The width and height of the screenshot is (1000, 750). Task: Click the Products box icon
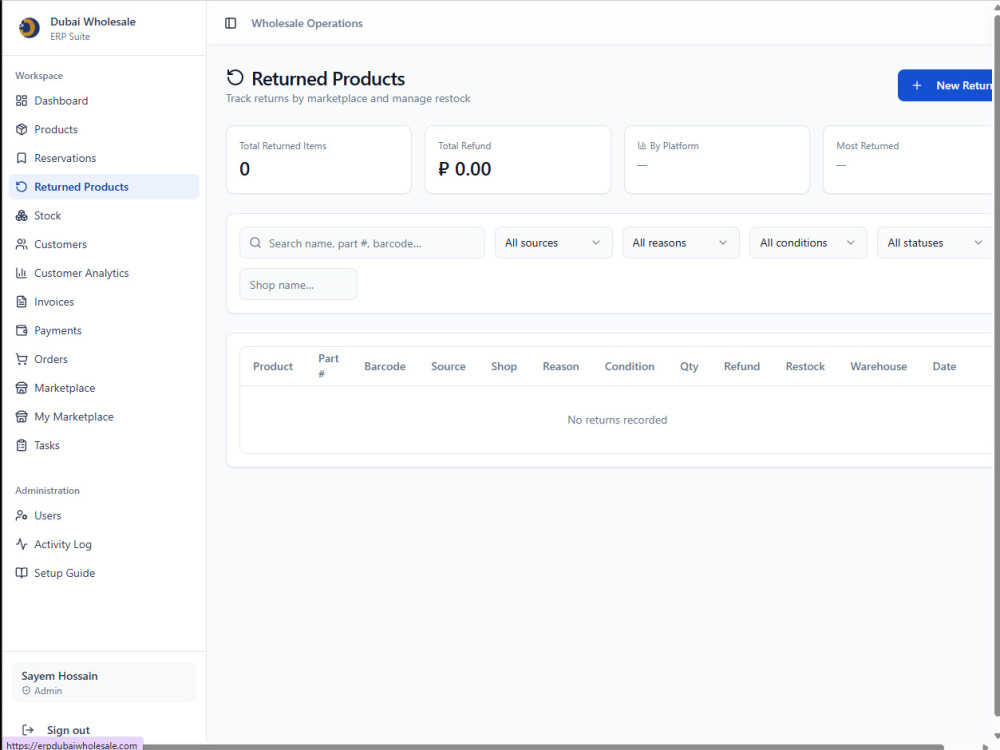click(22, 129)
